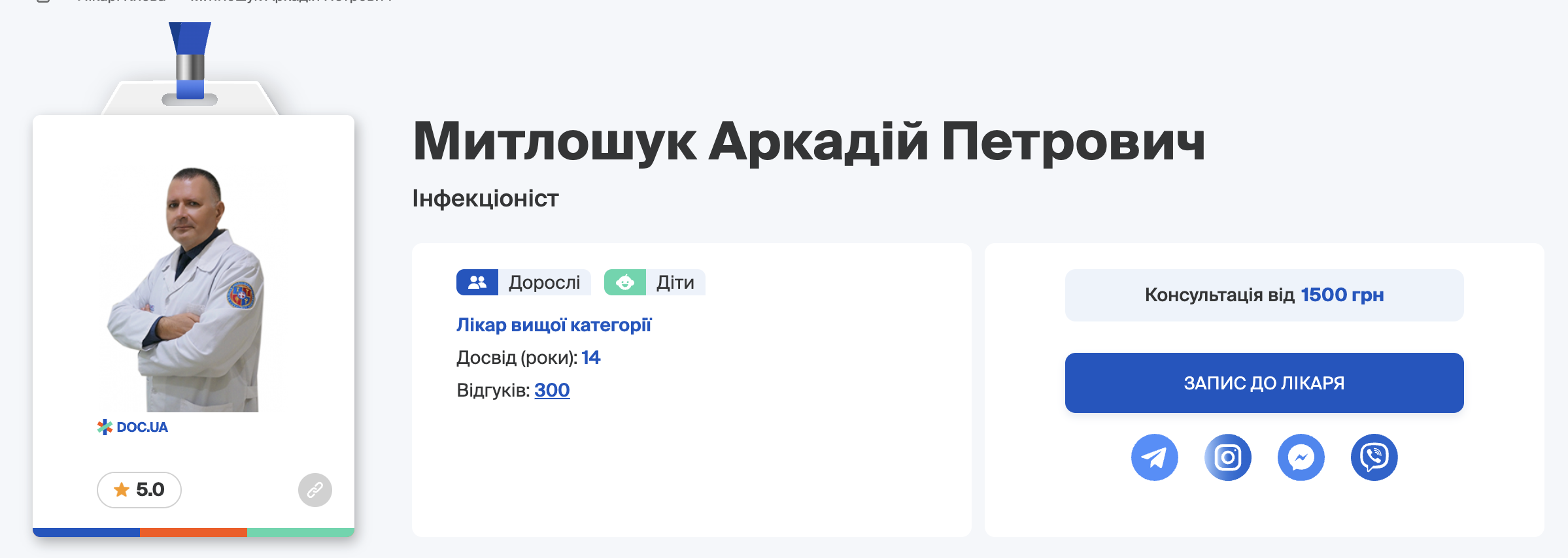The height and width of the screenshot is (558, 1568).
Task: Click the orange strip at badge bottom
Action: [194, 533]
